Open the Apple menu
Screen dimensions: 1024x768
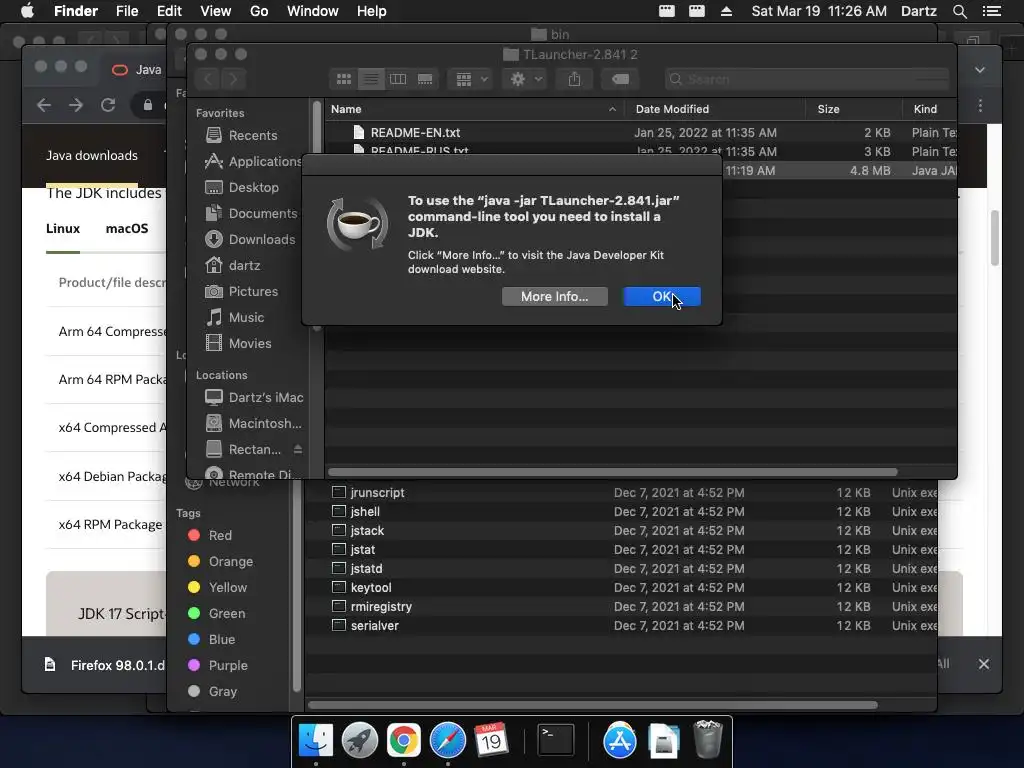click(27, 11)
